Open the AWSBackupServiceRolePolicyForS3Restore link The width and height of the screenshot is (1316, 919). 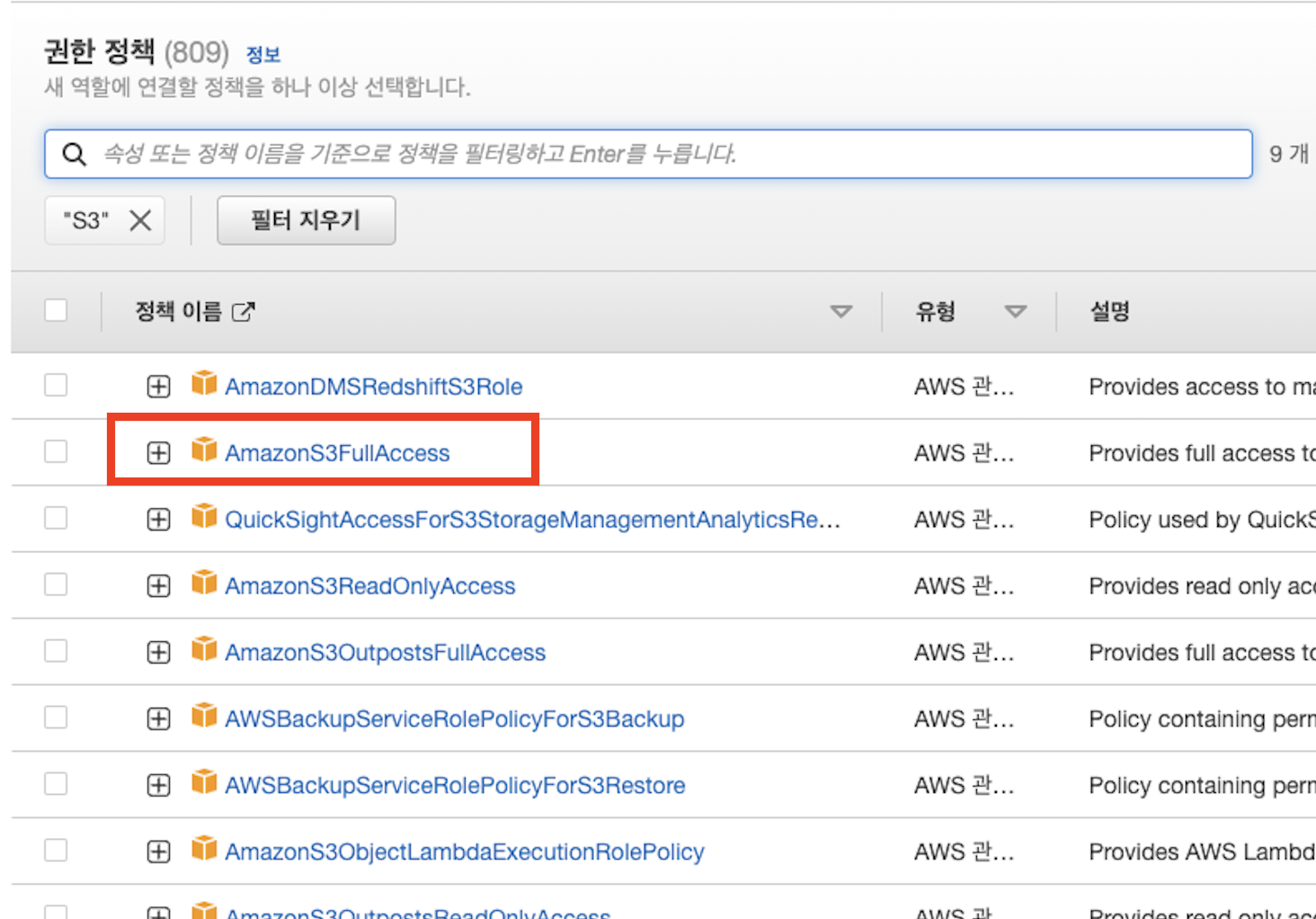pos(455,786)
